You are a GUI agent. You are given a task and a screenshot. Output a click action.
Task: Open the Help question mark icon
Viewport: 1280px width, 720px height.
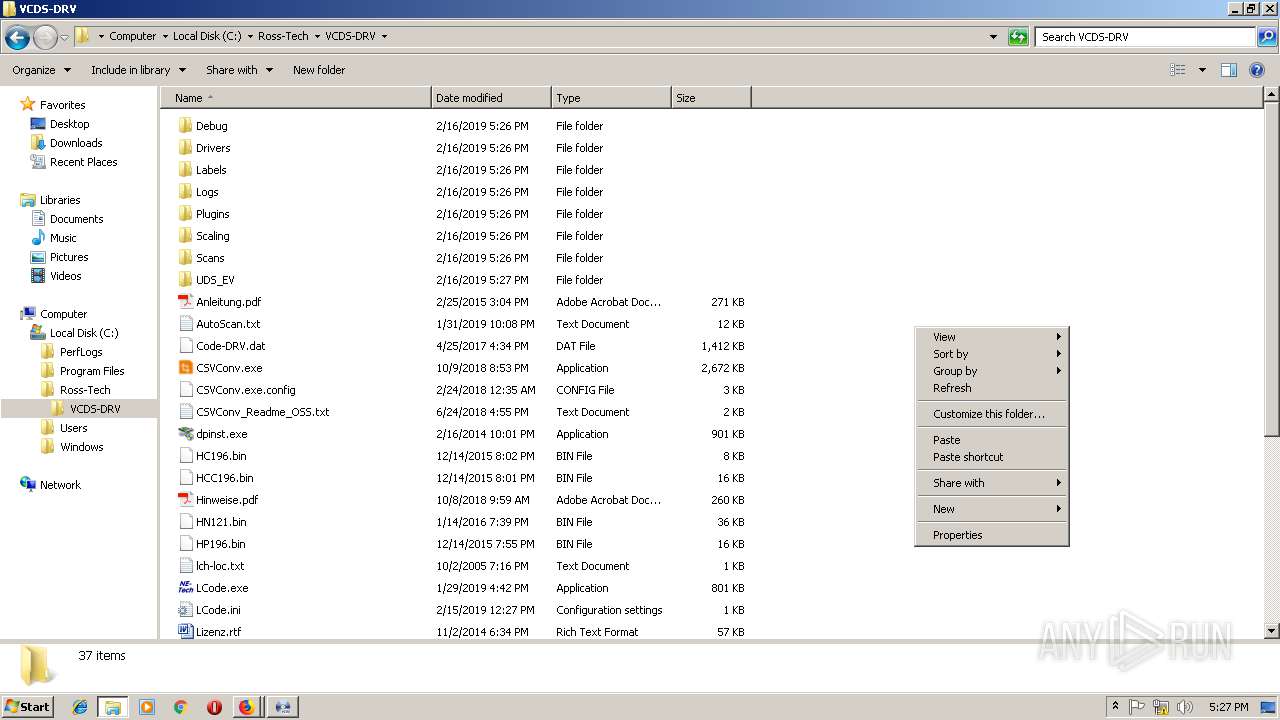coord(1258,70)
